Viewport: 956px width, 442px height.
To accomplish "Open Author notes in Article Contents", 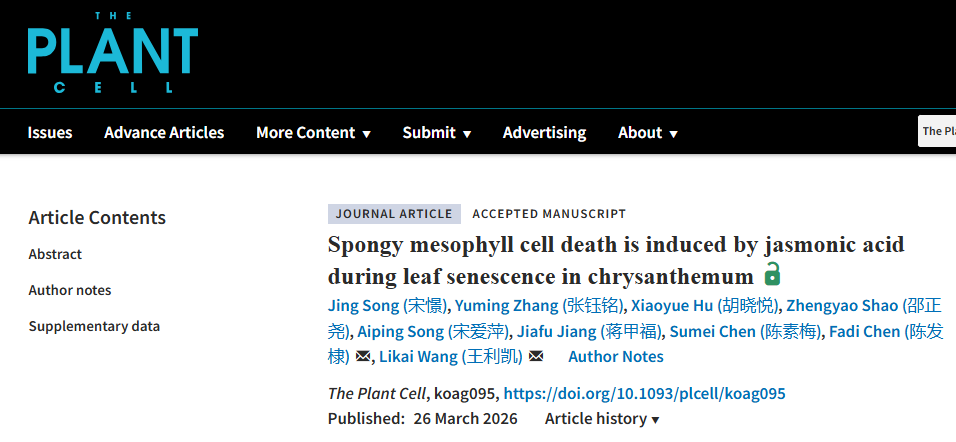I will [70, 290].
